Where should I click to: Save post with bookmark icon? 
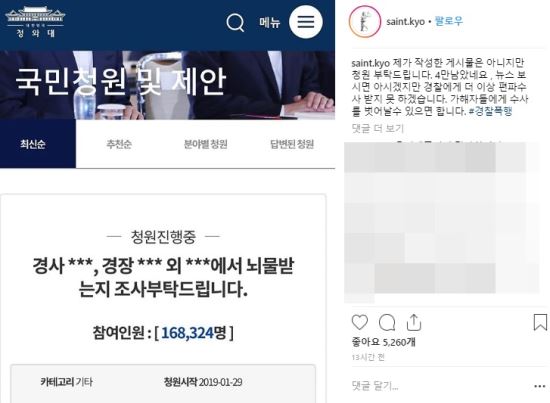tap(540, 322)
